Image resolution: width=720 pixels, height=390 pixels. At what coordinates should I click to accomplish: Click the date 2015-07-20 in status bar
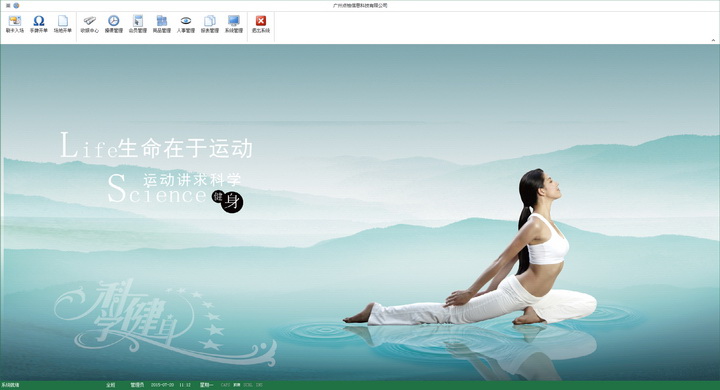coord(163,385)
